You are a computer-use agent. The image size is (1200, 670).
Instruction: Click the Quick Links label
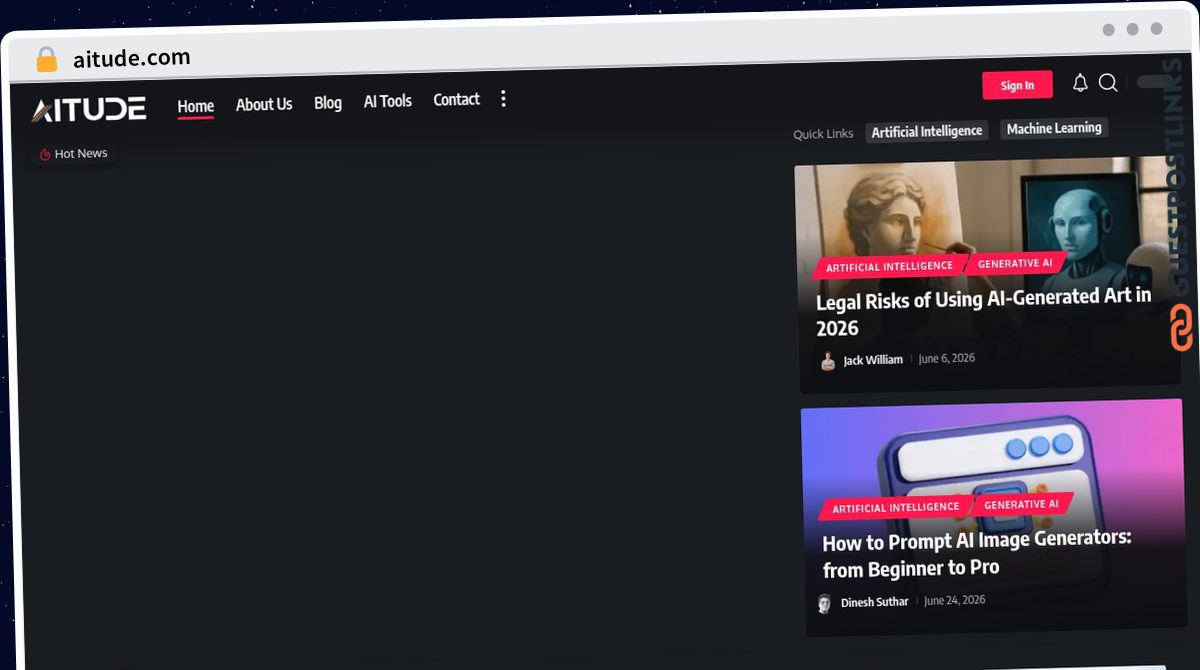coord(823,134)
